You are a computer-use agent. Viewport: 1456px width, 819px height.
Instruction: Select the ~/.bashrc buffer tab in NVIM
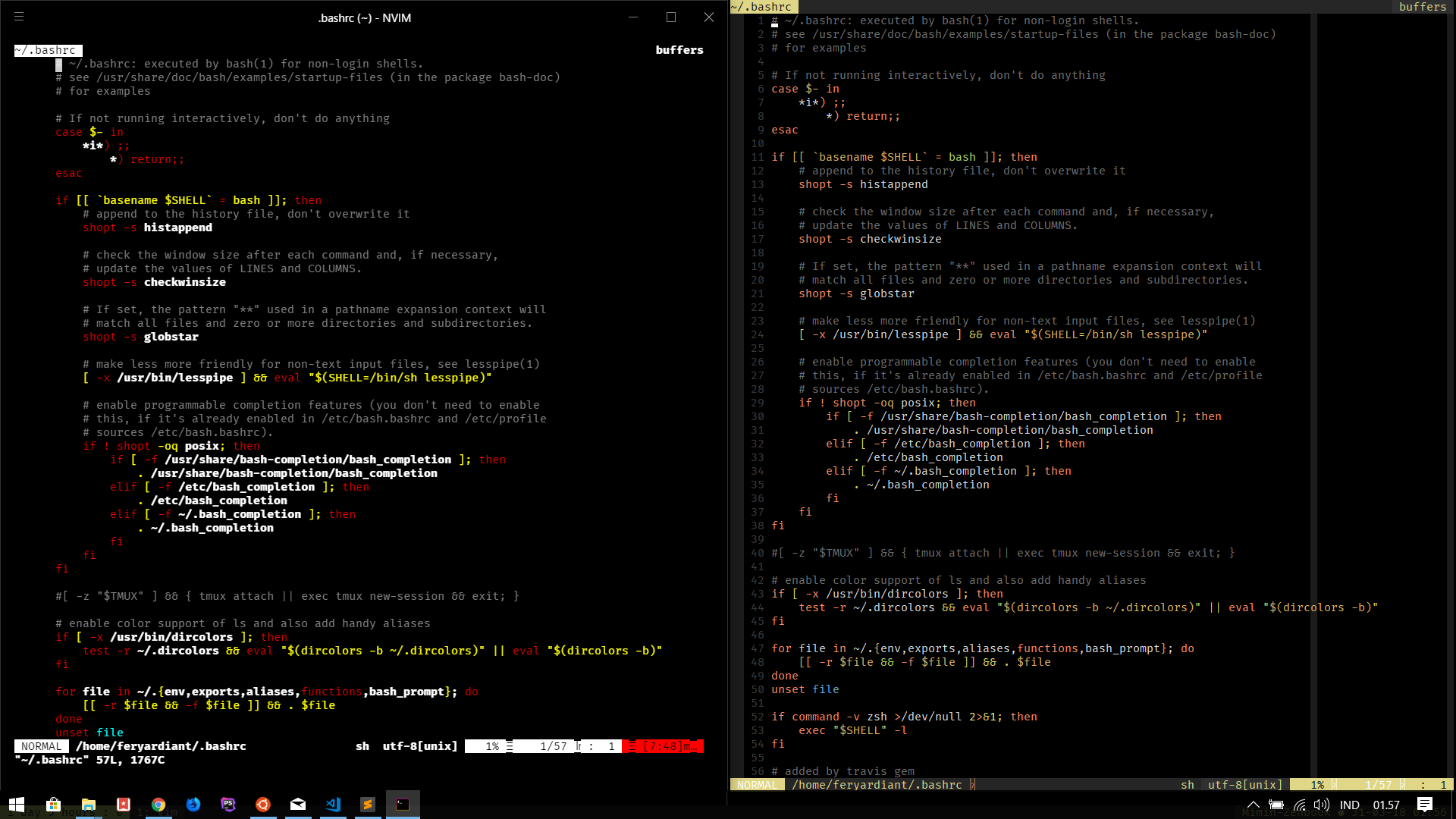pyautogui.click(x=47, y=50)
